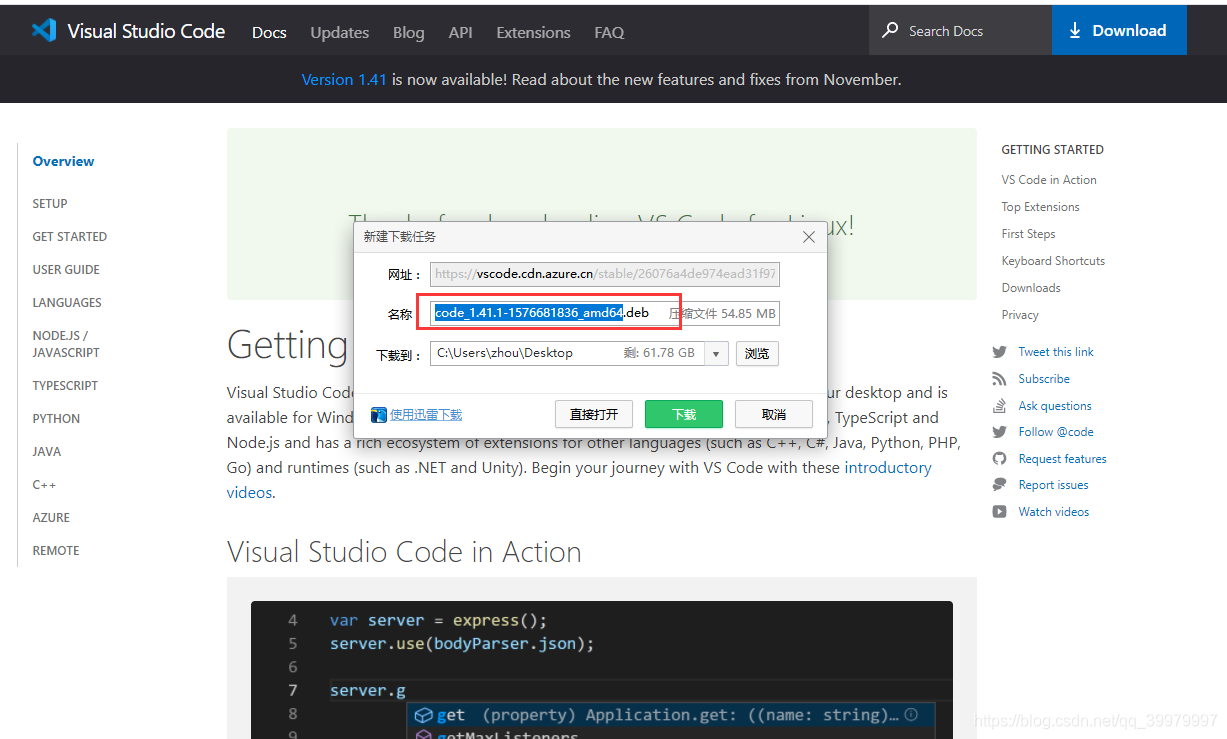This screenshot has width=1227, height=739.
Task: Click the Watch videos link
Action: tap(1054, 512)
